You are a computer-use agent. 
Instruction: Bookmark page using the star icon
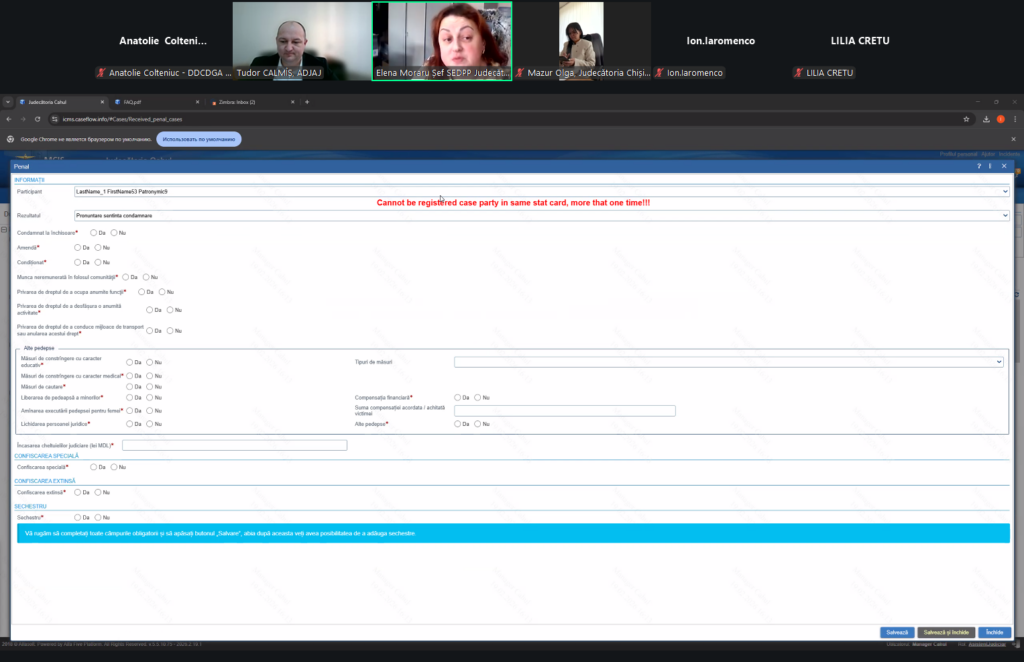pos(966,119)
